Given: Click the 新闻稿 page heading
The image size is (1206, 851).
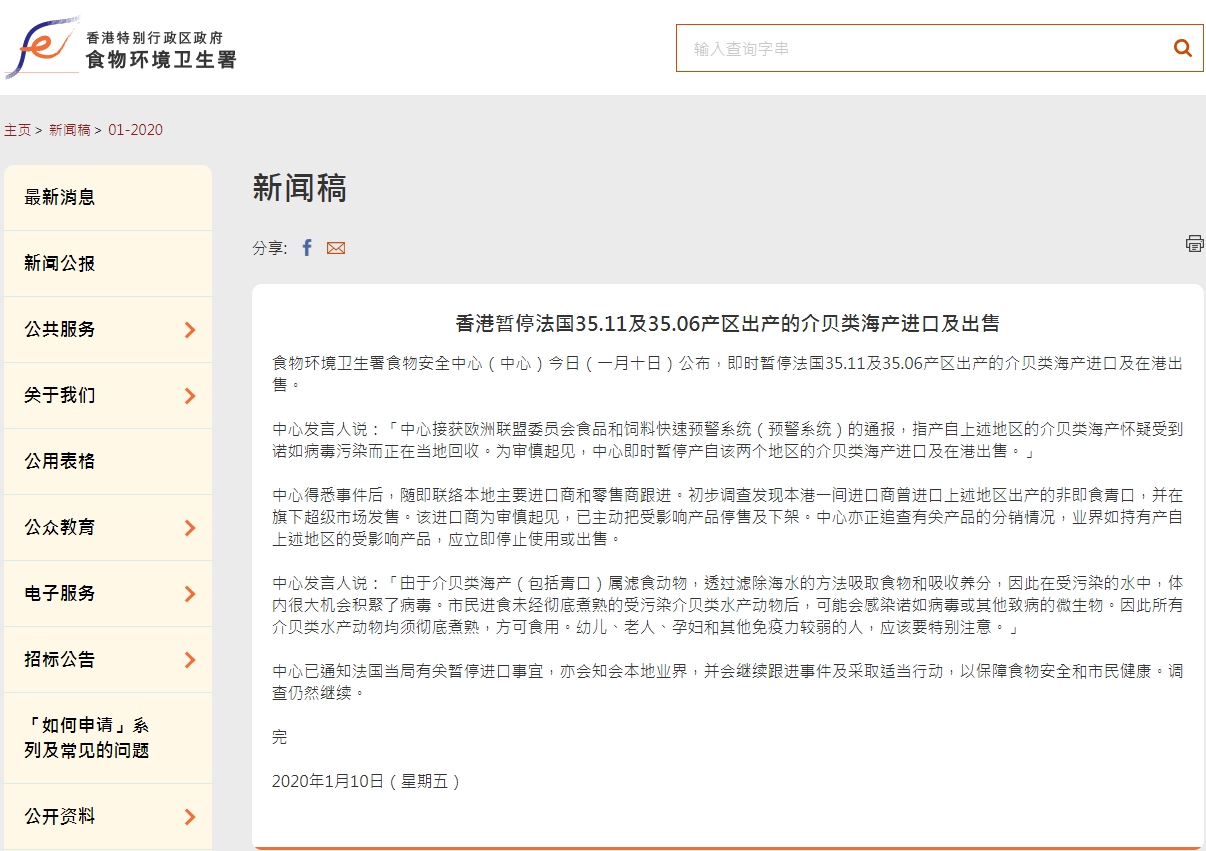Looking at the screenshot, I should [299, 188].
